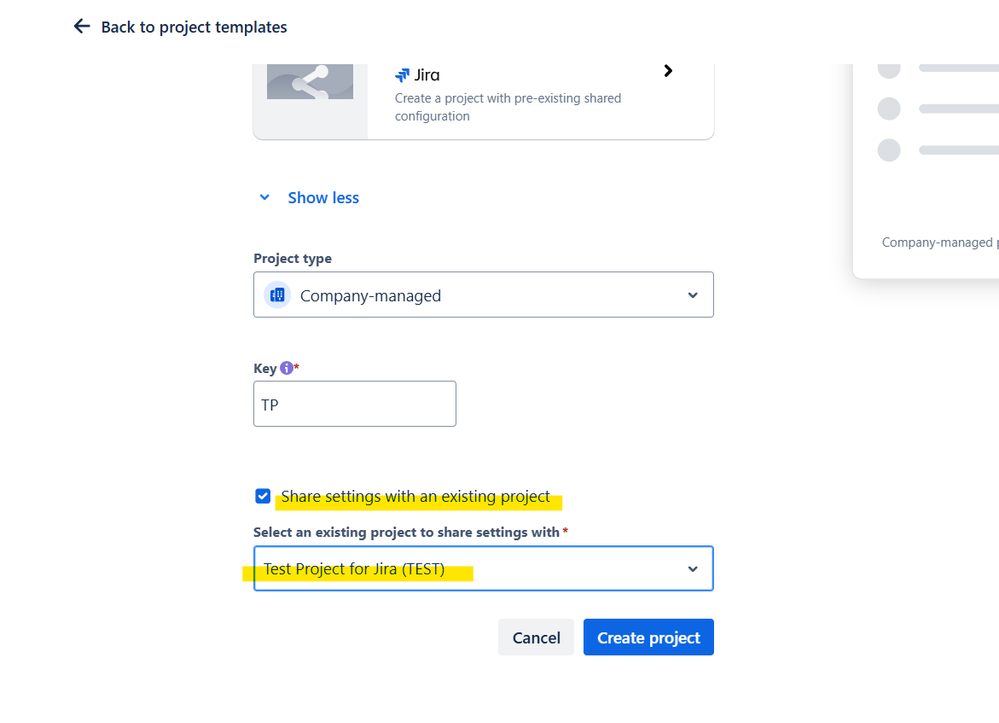Click the Company-managed project type icon
Viewport: 999px width, 723px height.
(278, 295)
